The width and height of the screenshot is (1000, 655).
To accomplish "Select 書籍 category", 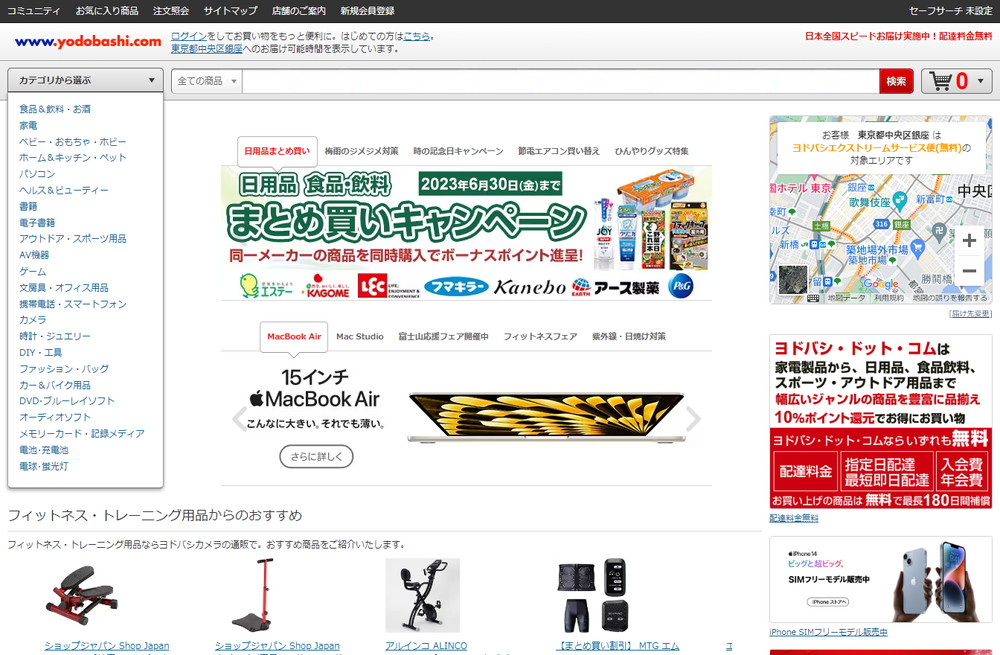I will pos(28,207).
